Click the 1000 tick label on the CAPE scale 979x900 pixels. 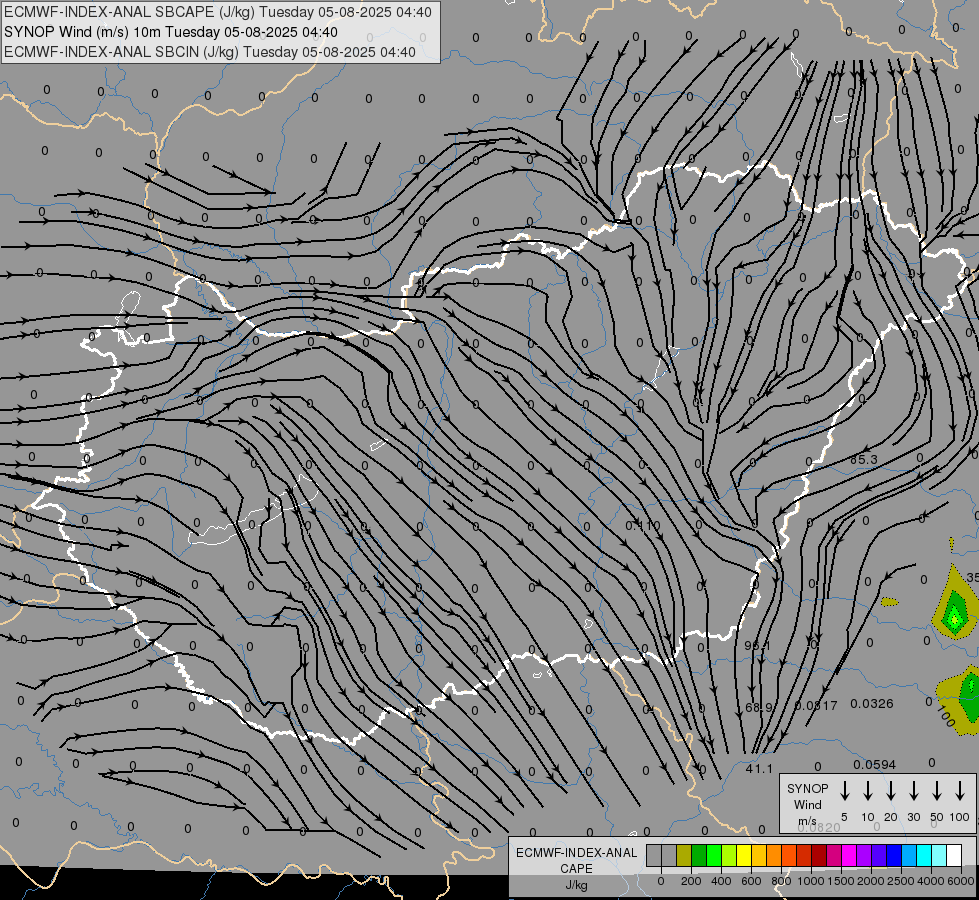coord(810,881)
